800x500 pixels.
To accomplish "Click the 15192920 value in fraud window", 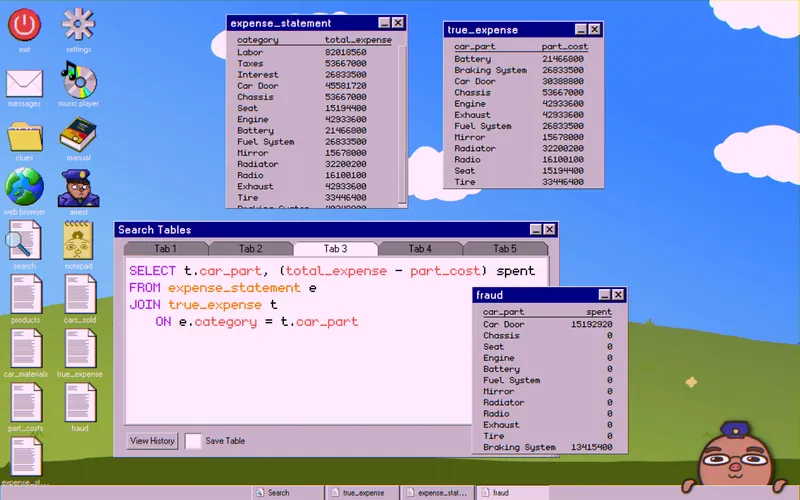I will [591, 324].
